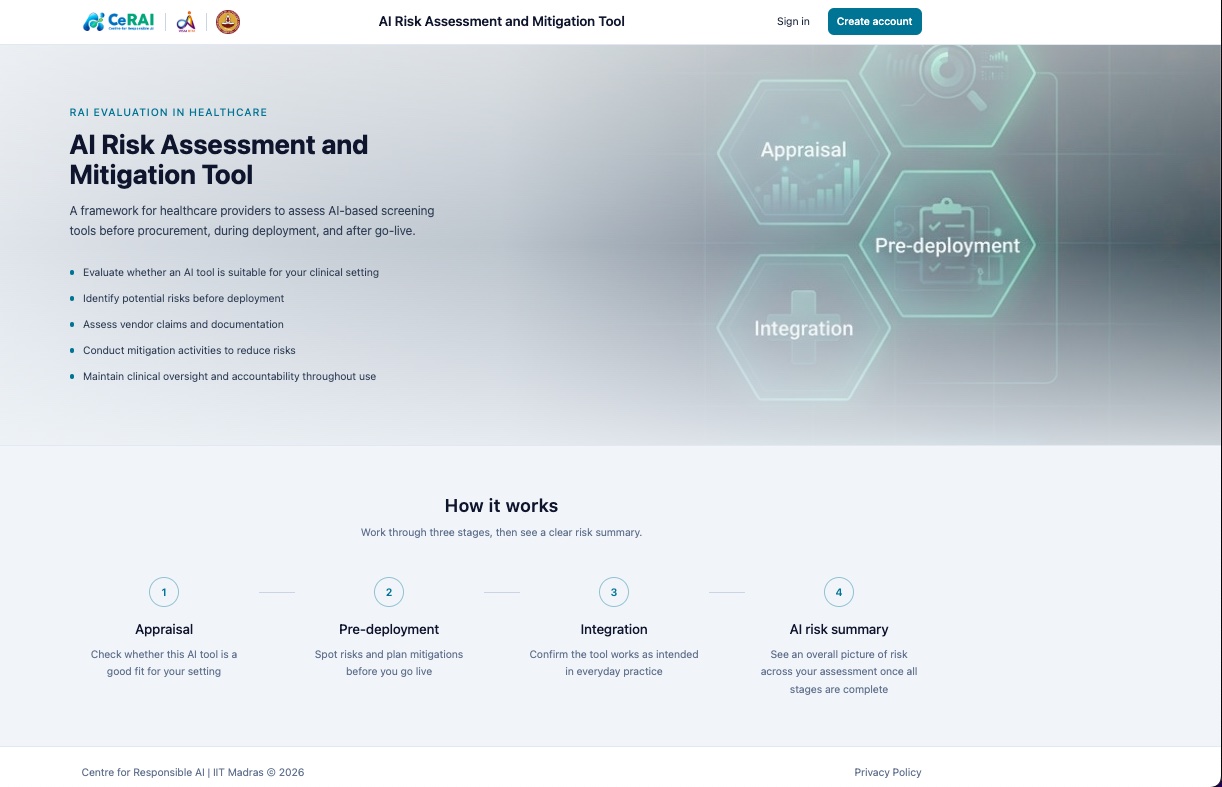This screenshot has height=787, width=1222.
Task: Open the Sign in link
Action: point(793,21)
